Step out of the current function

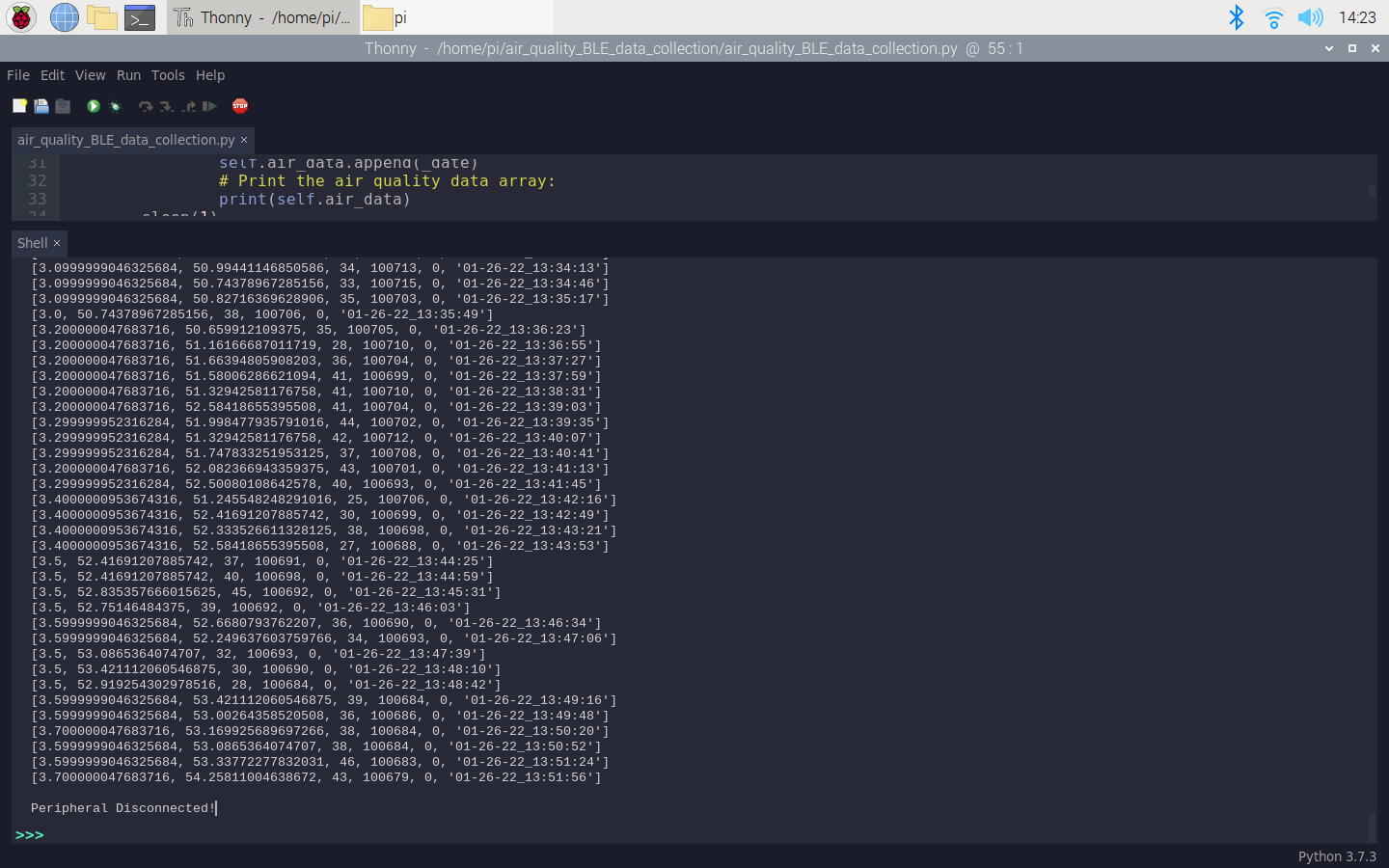click(190, 106)
